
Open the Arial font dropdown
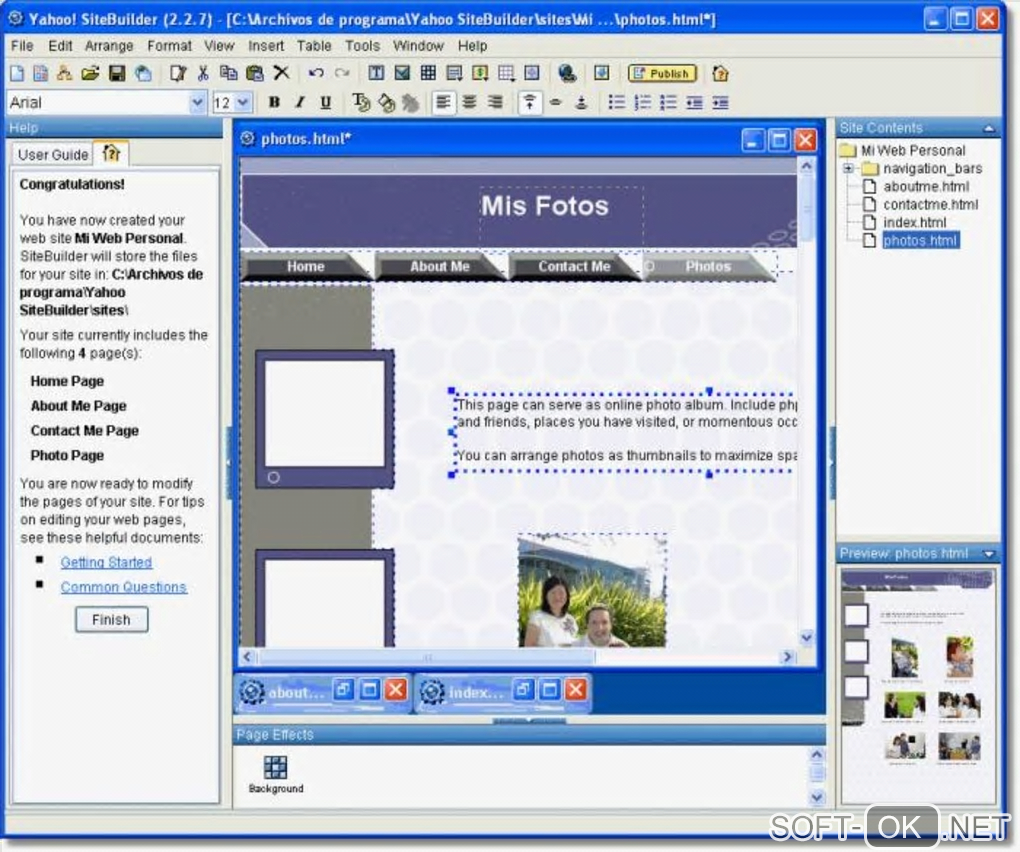197,102
